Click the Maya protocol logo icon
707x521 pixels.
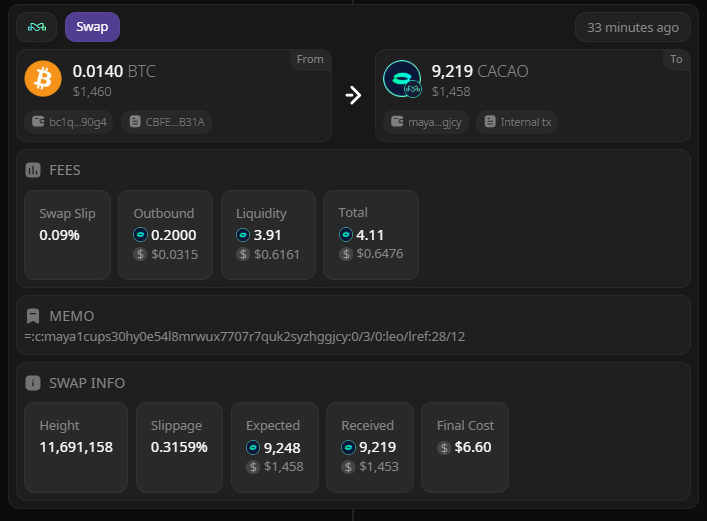(x=37, y=27)
